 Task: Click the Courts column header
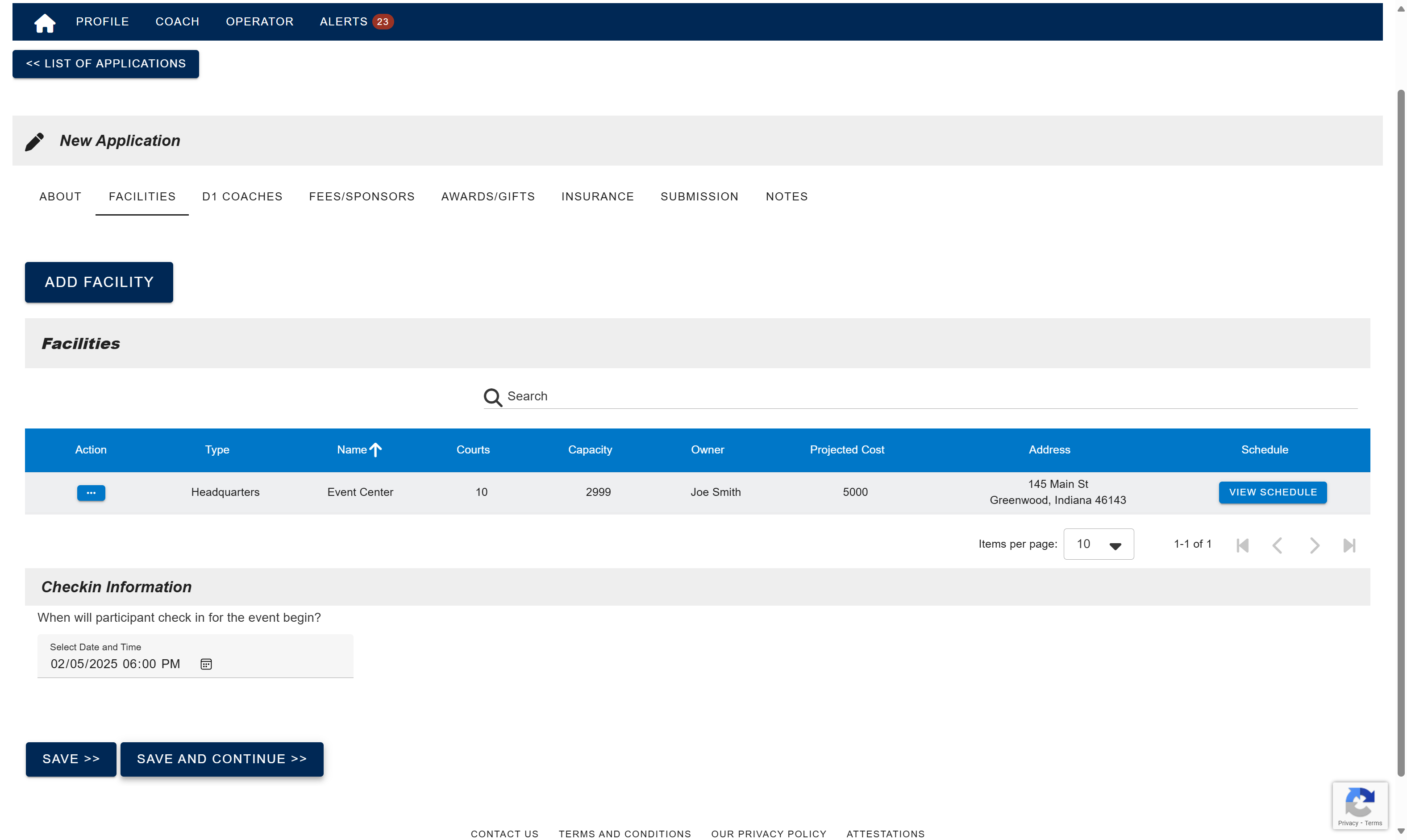pos(473,449)
